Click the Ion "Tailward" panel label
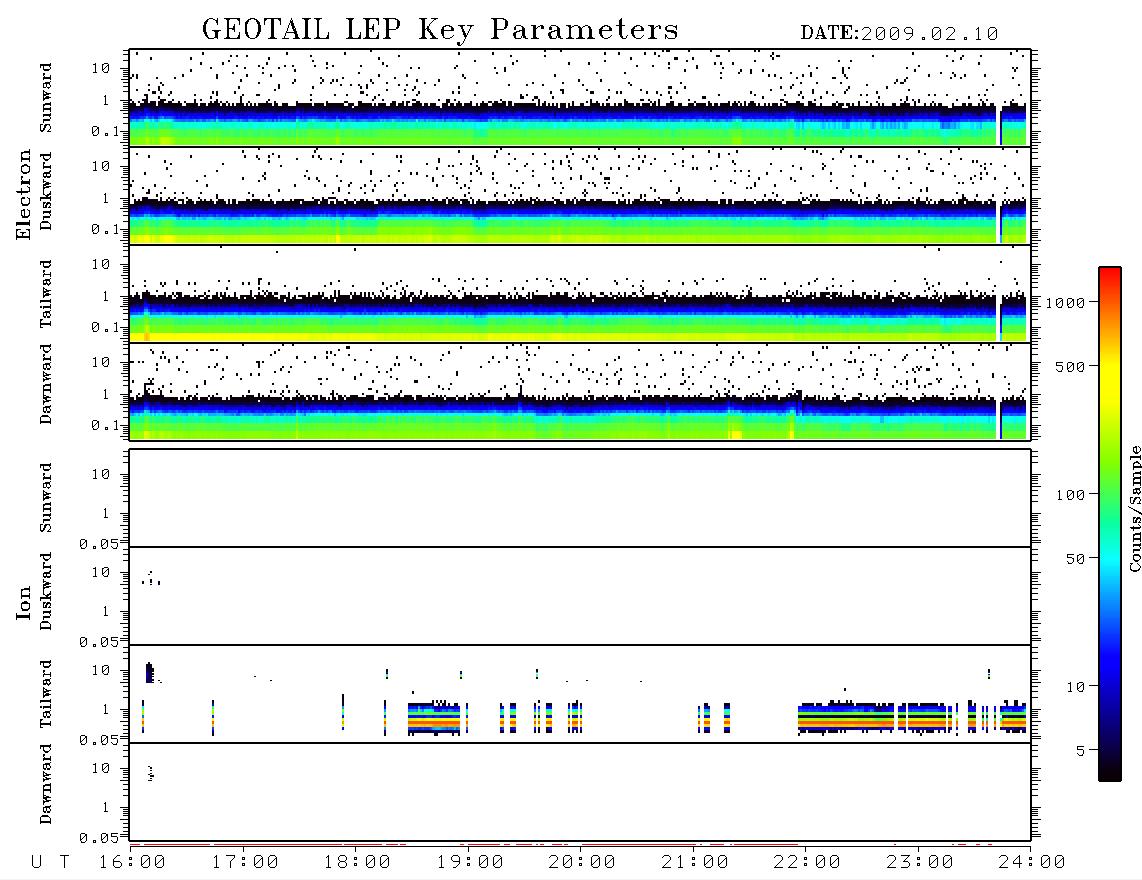The image size is (1142, 880). click(x=46, y=694)
